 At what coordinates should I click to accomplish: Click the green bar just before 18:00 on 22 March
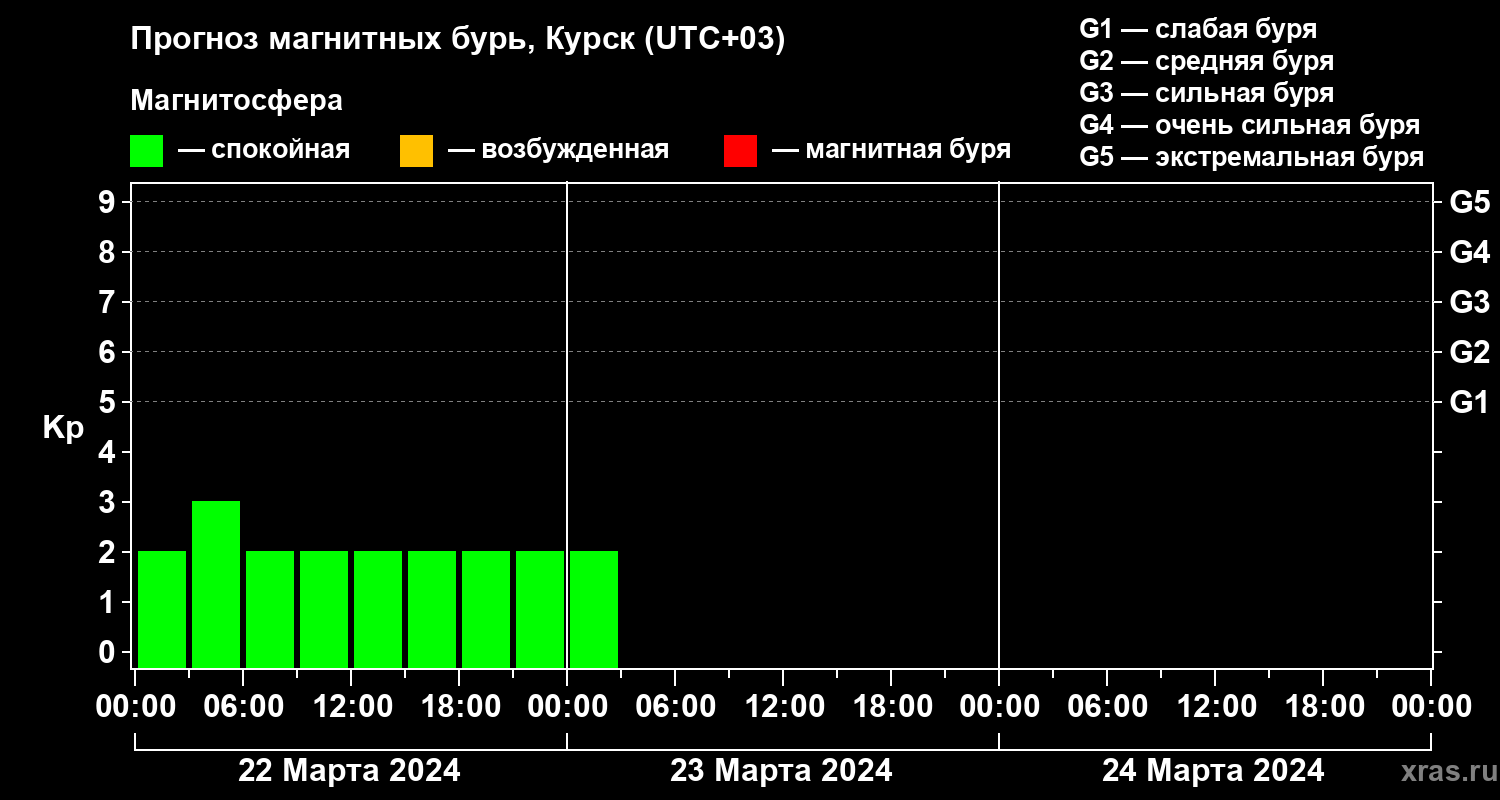coord(432,609)
